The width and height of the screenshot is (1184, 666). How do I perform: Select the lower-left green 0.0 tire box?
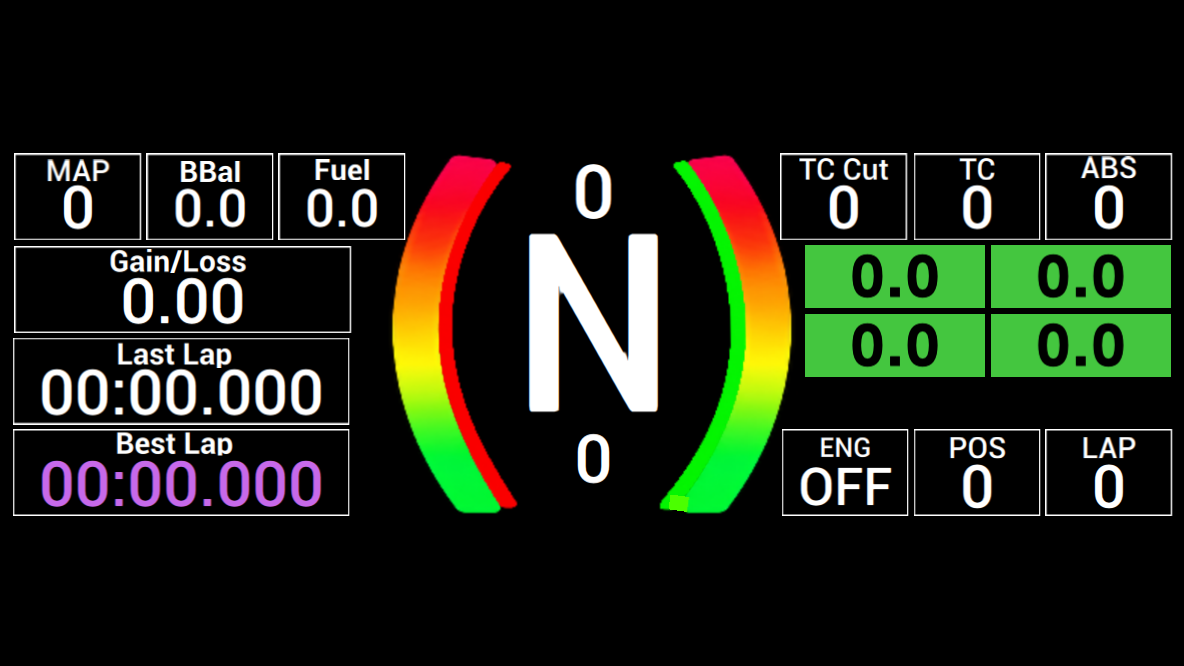click(x=895, y=345)
